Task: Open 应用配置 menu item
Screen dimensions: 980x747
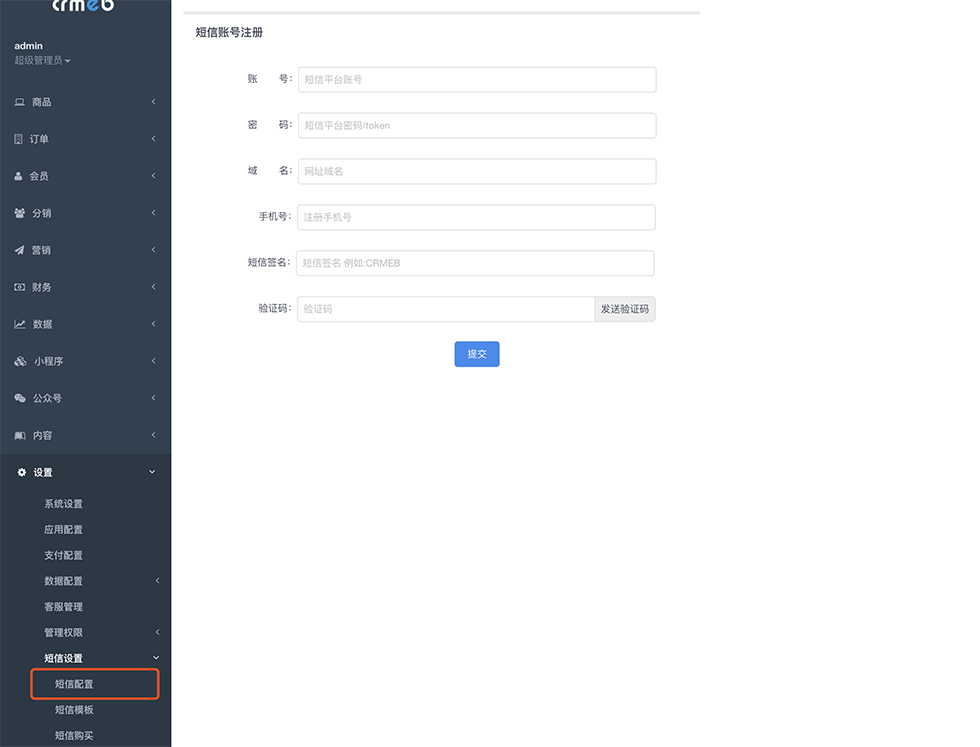Action: 63,529
